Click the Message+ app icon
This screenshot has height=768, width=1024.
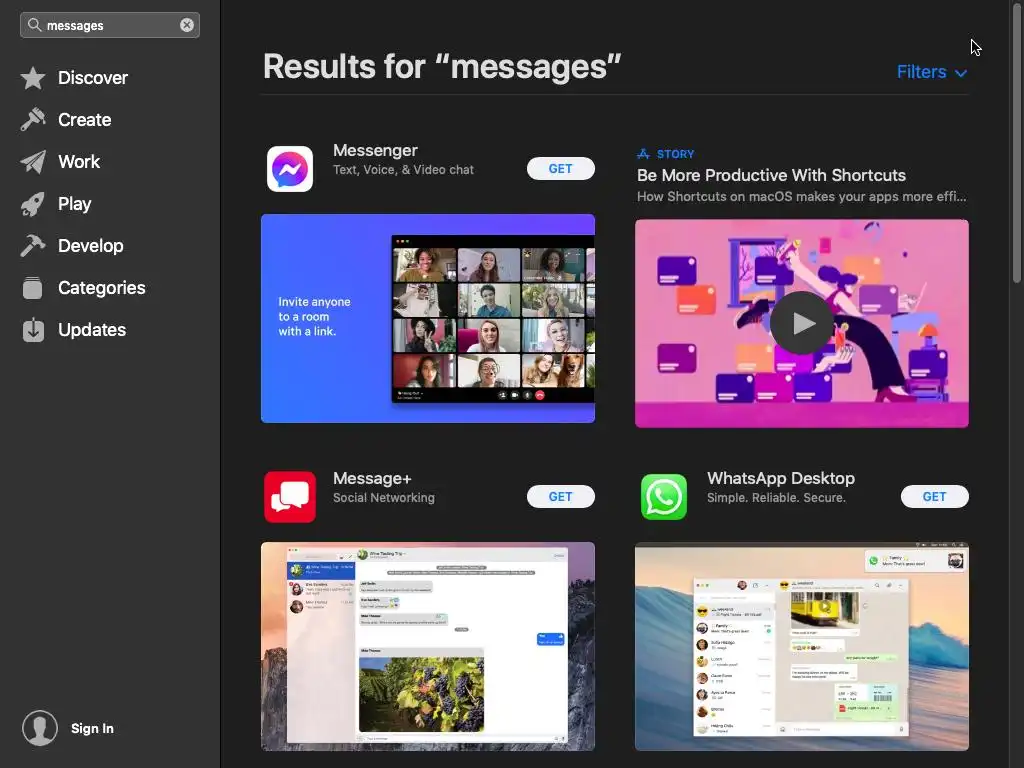pos(290,497)
